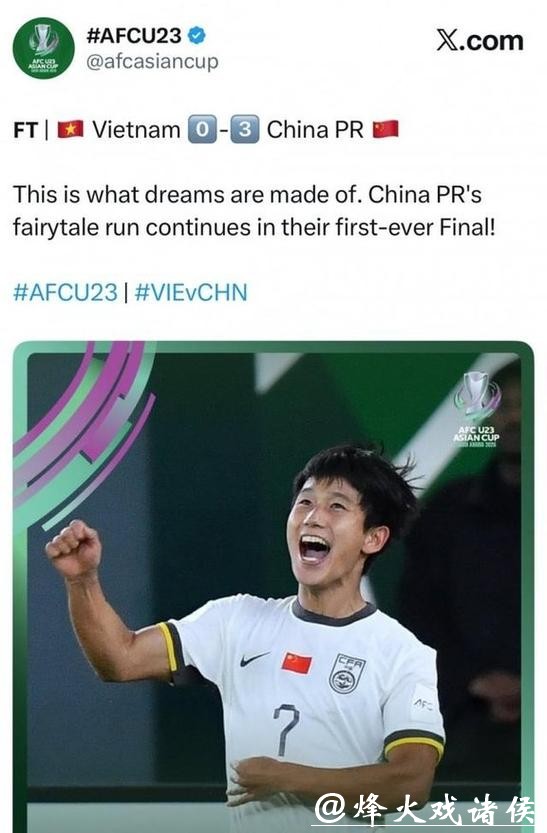Click the tweet text about fairytale run

tap(254, 211)
